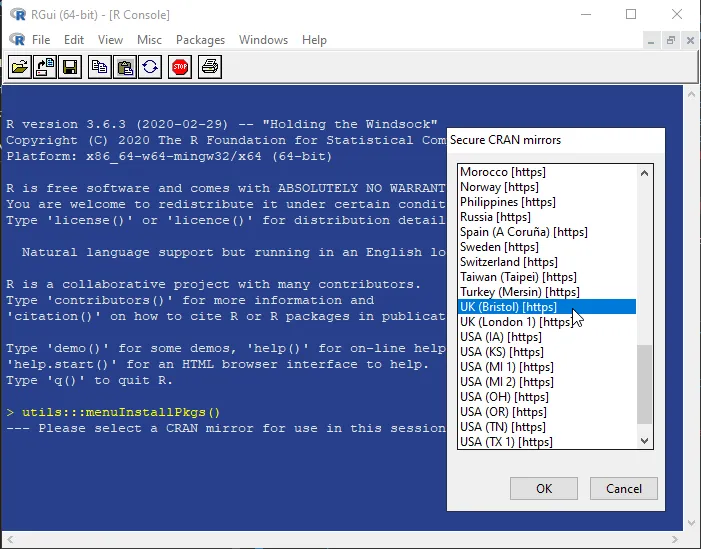Click console horizontal scrollbar right arrow

pos(675,539)
